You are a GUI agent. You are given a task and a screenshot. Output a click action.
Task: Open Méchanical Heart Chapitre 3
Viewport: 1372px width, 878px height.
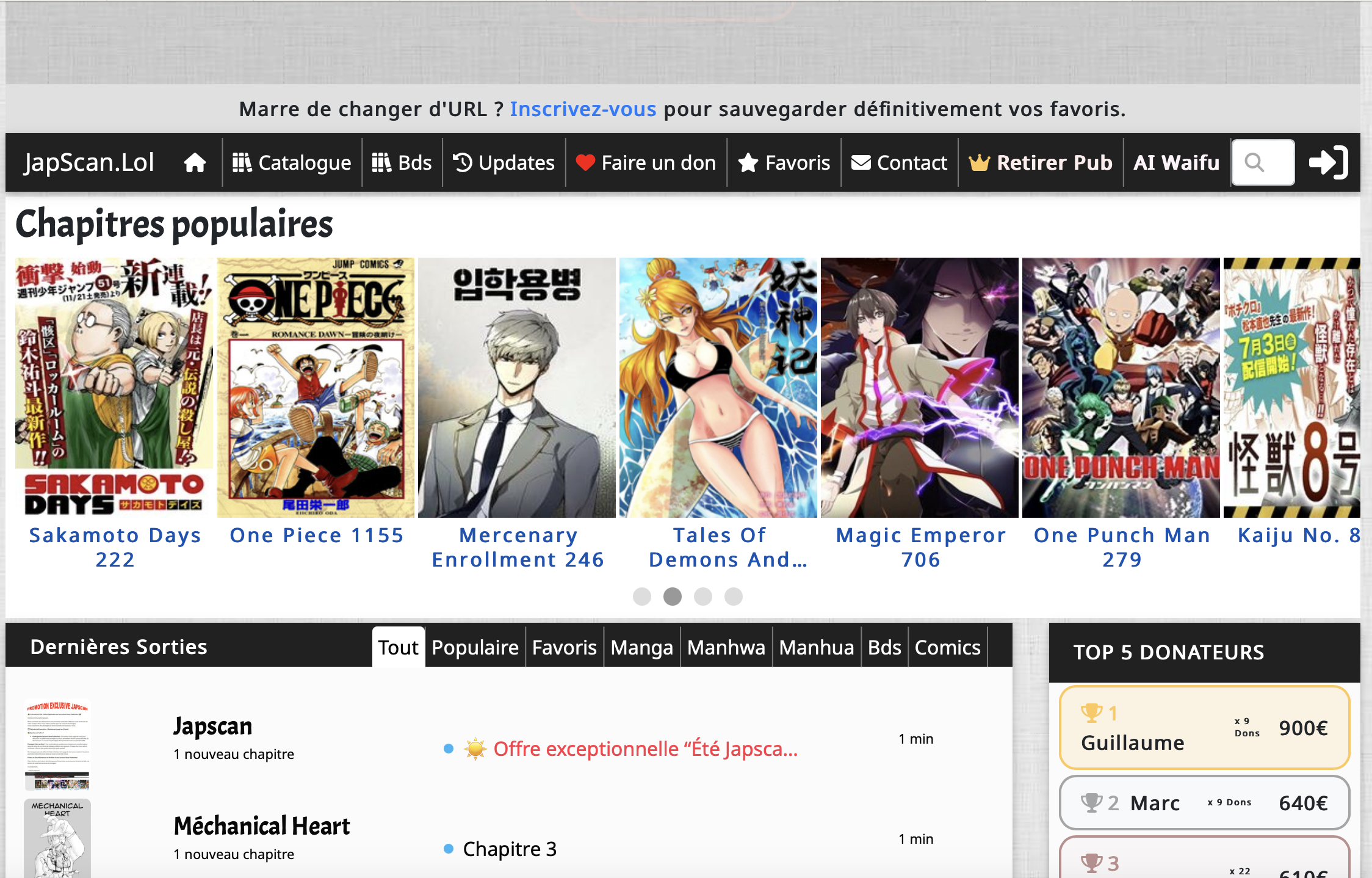coord(510,849)
